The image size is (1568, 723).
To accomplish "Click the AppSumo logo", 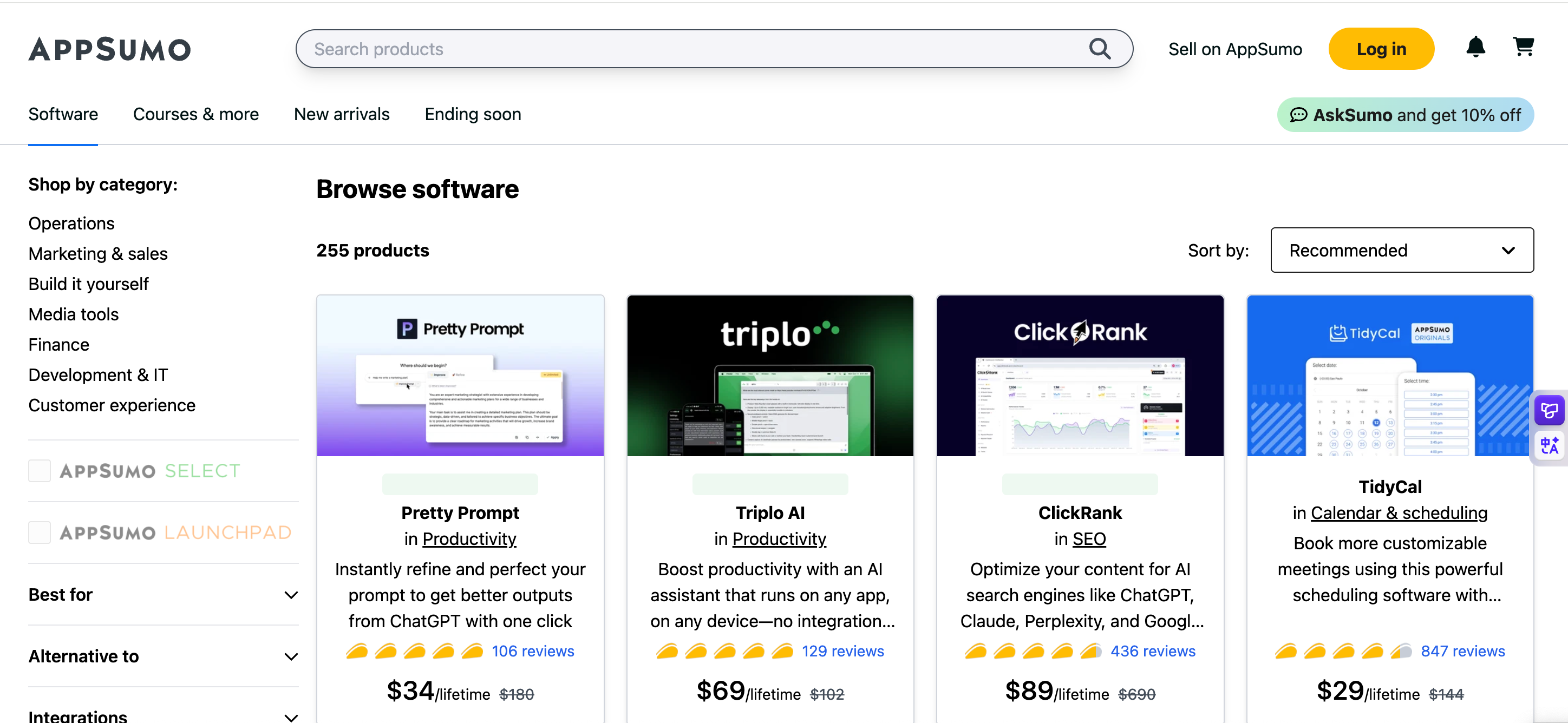I will tap(109, 49).
